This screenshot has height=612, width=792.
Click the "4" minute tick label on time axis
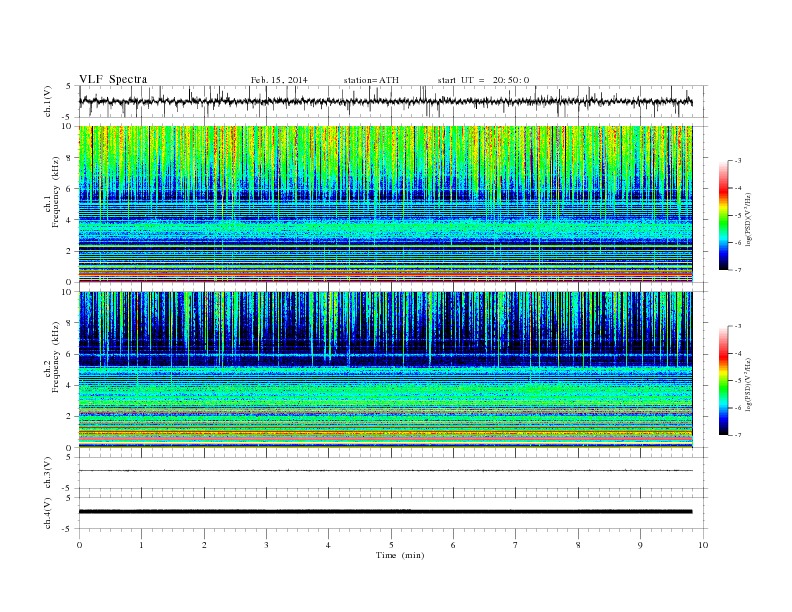(328, 545)
